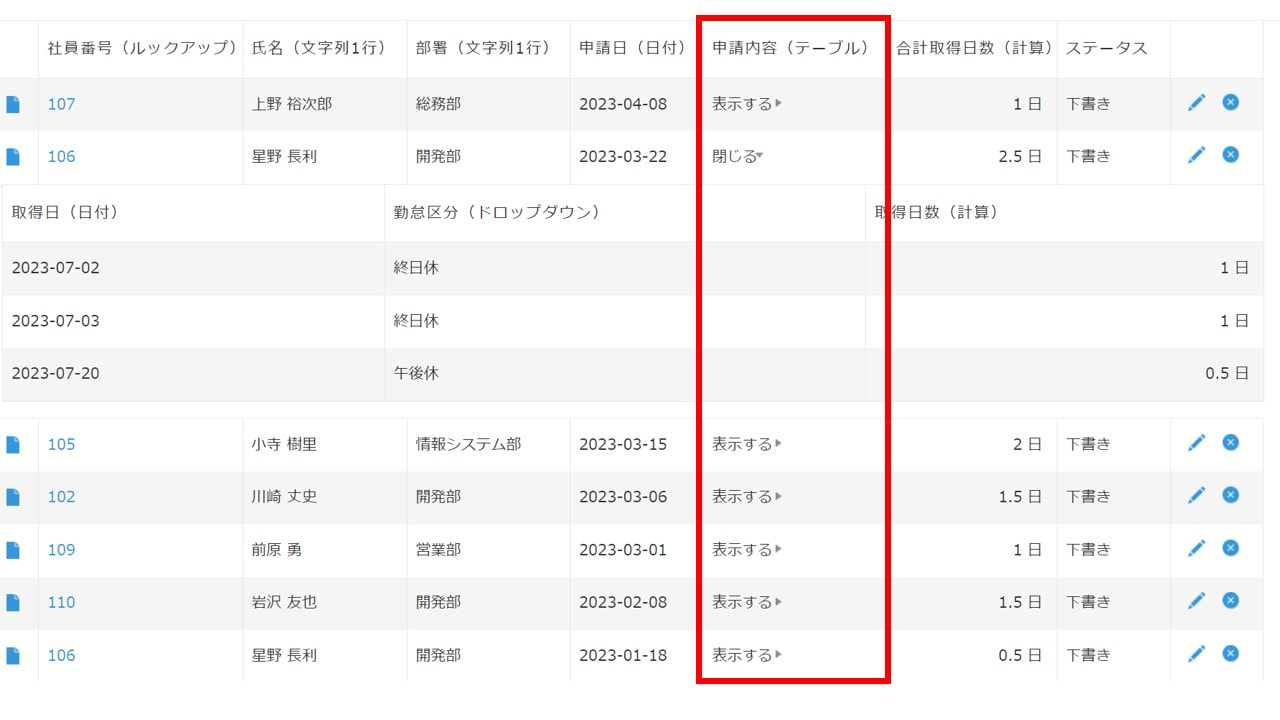Click the 申請日（日付） column header
This screenshot has height=720, width=1280.
click(633, 48)
